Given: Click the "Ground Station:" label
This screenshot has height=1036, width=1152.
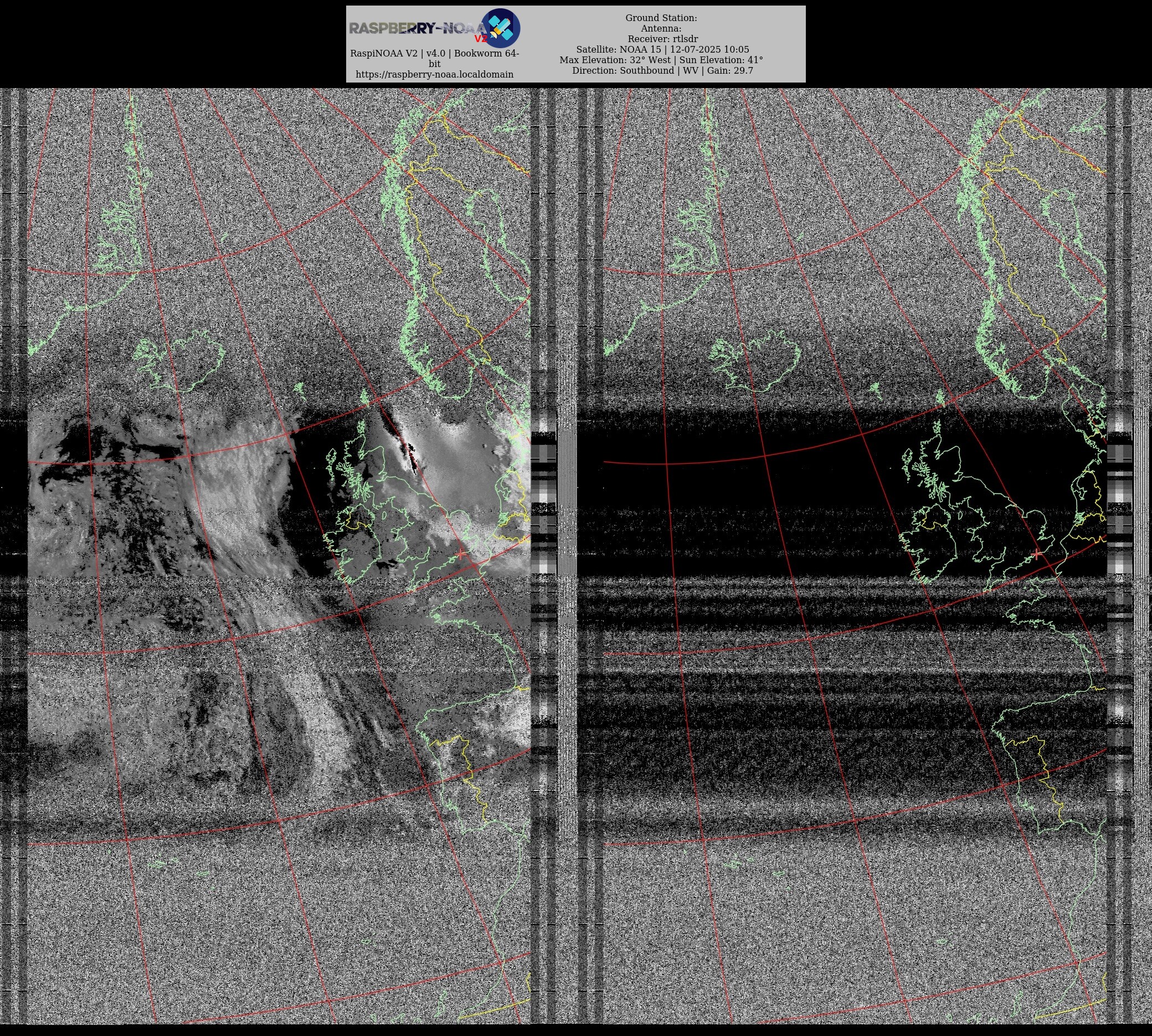Looking at the screenshot, I should click(661, 18).
